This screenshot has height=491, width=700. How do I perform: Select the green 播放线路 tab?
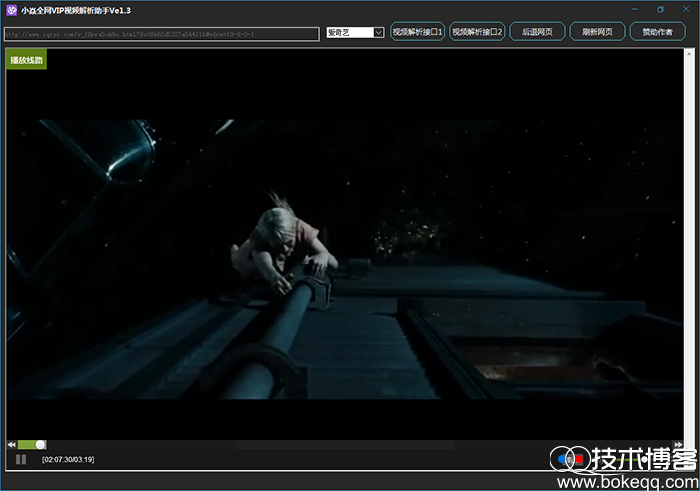coord(26,60)
